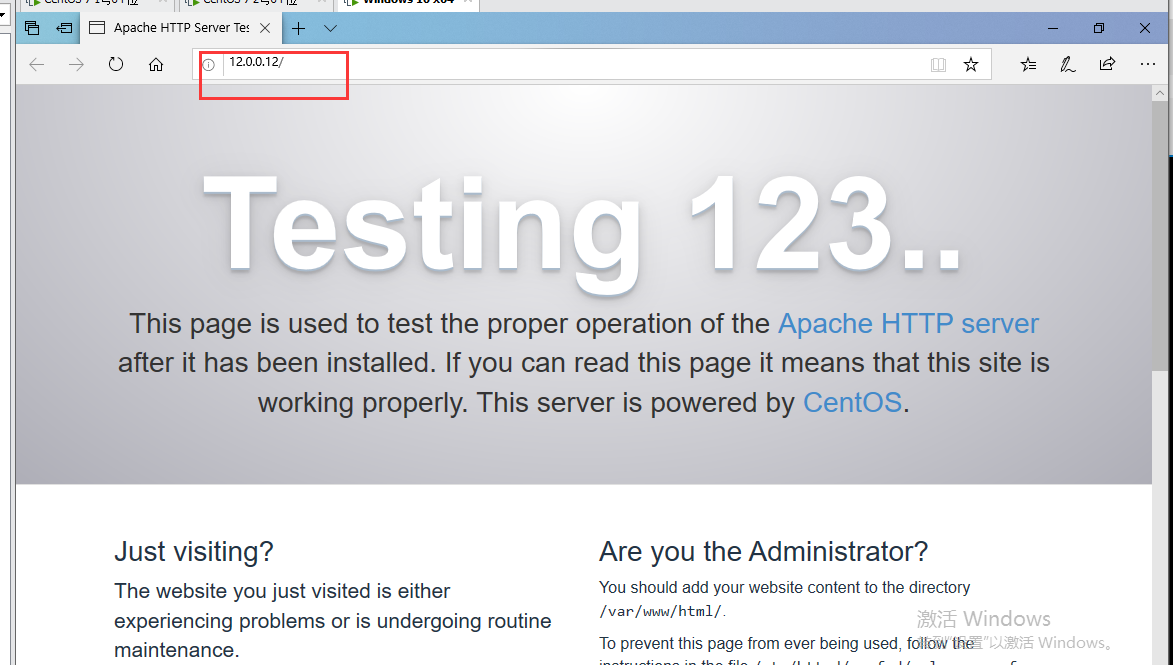Expand the tab preview chevron

pos(330,28)
